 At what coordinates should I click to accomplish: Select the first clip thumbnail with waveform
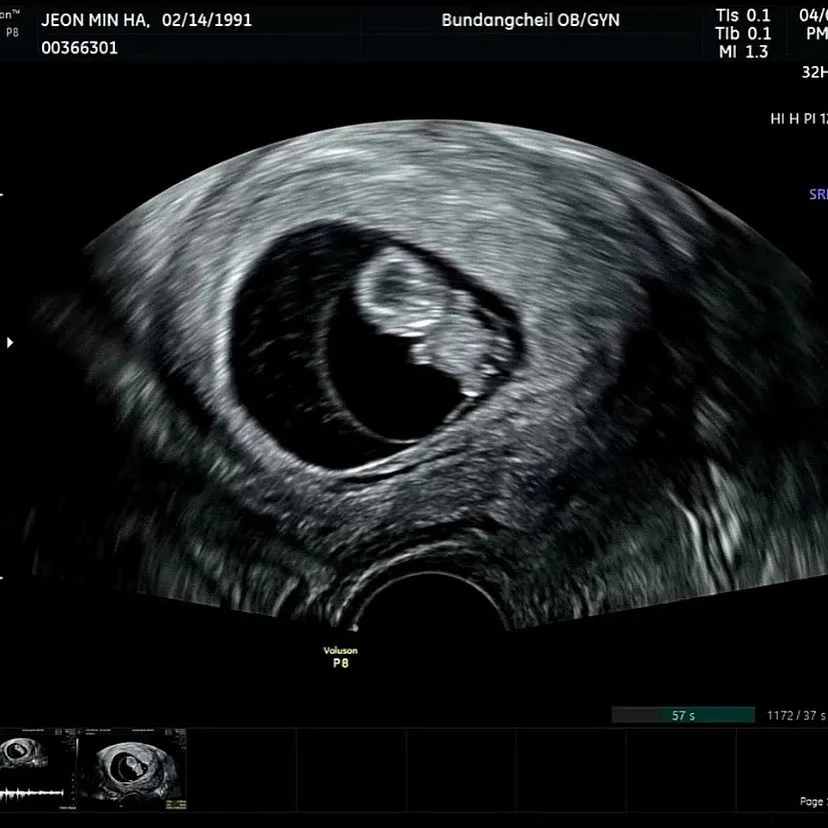(38, 770)
